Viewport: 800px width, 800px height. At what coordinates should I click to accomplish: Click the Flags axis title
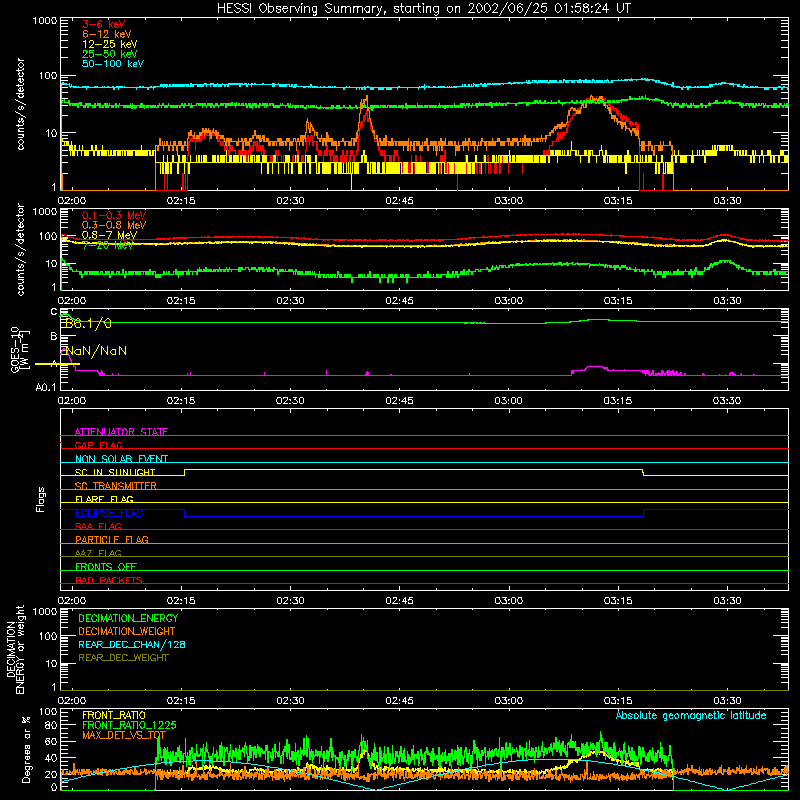[x=41, y=500]
